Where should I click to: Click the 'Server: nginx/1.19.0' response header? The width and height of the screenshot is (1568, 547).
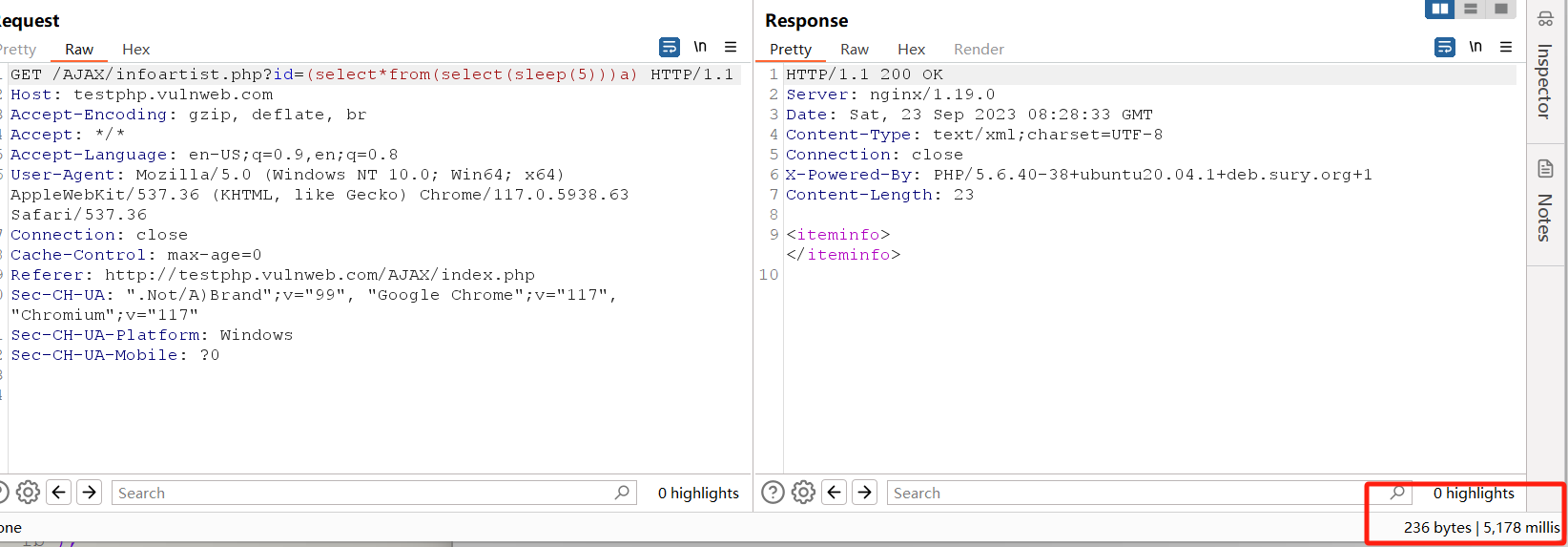pos(891,95)
